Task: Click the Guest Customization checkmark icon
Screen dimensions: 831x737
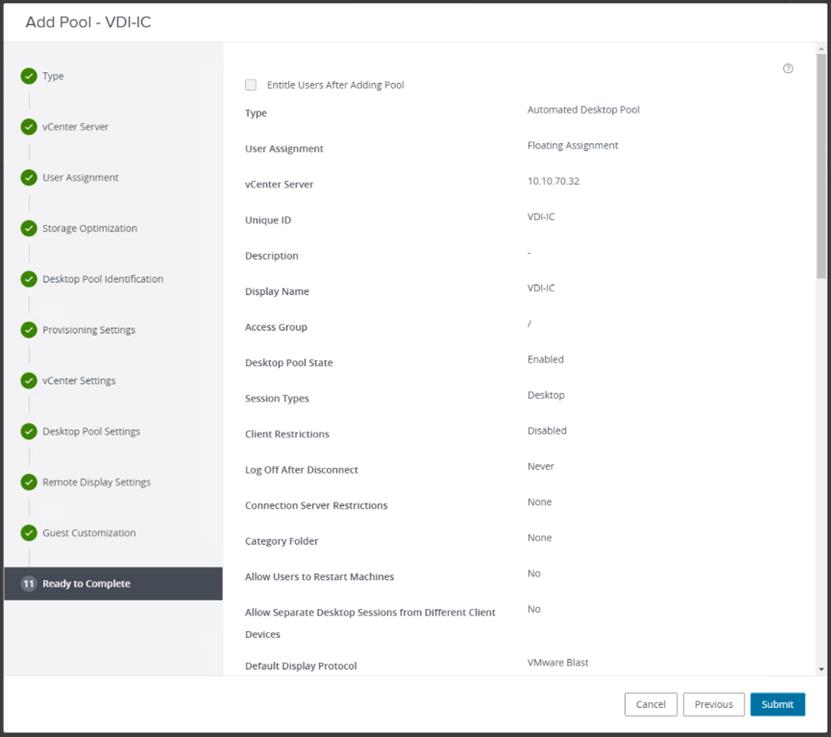Action: pyautogui.click(x=29, y=533)
